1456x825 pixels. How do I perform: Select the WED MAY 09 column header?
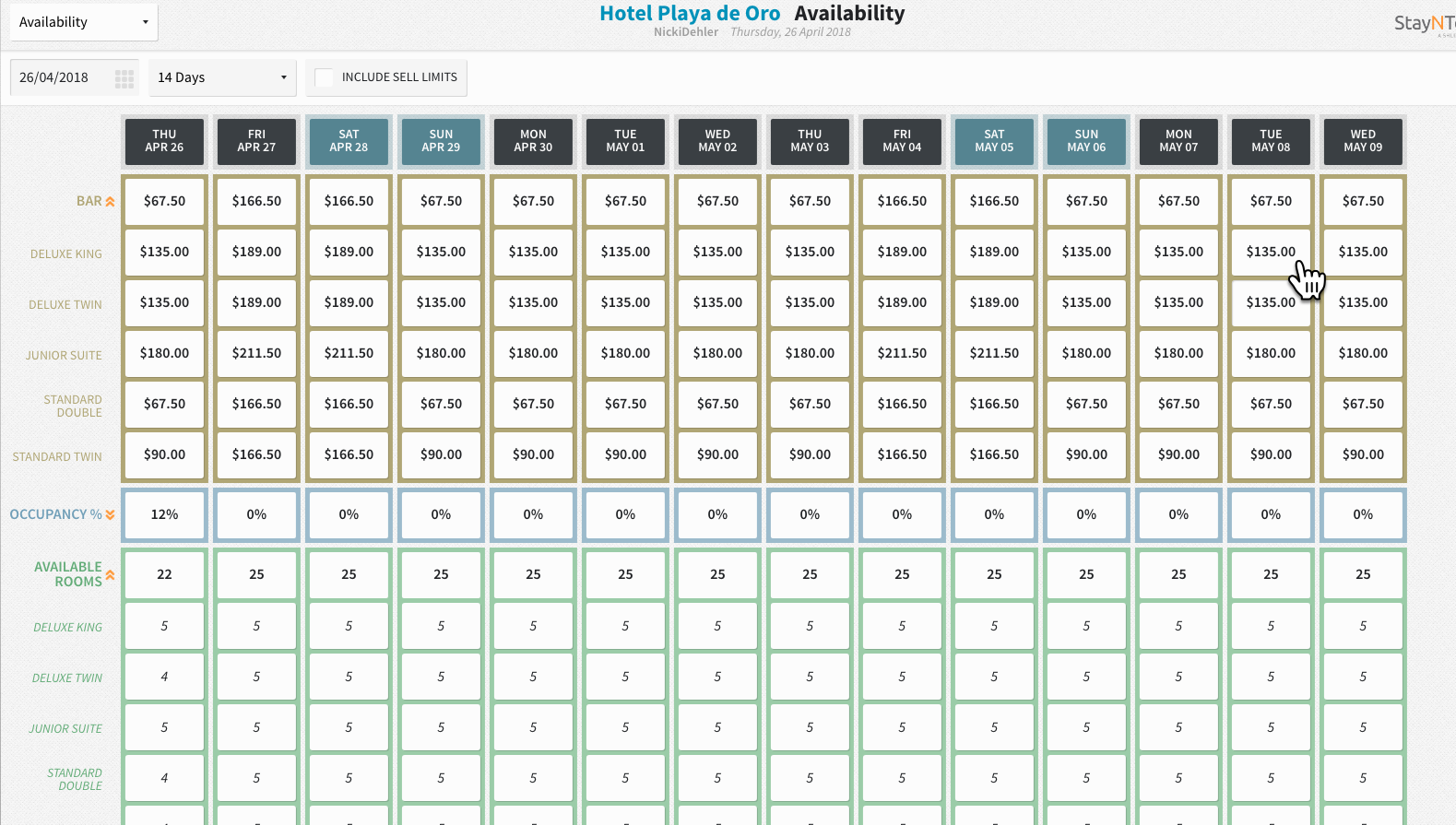coord(1363,141)
